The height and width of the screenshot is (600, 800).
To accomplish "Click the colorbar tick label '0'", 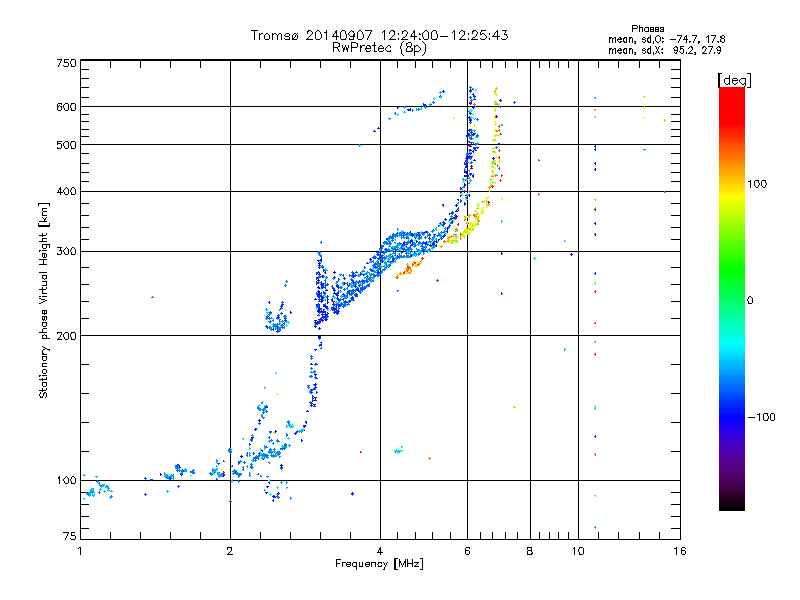I will pos(750,301).
